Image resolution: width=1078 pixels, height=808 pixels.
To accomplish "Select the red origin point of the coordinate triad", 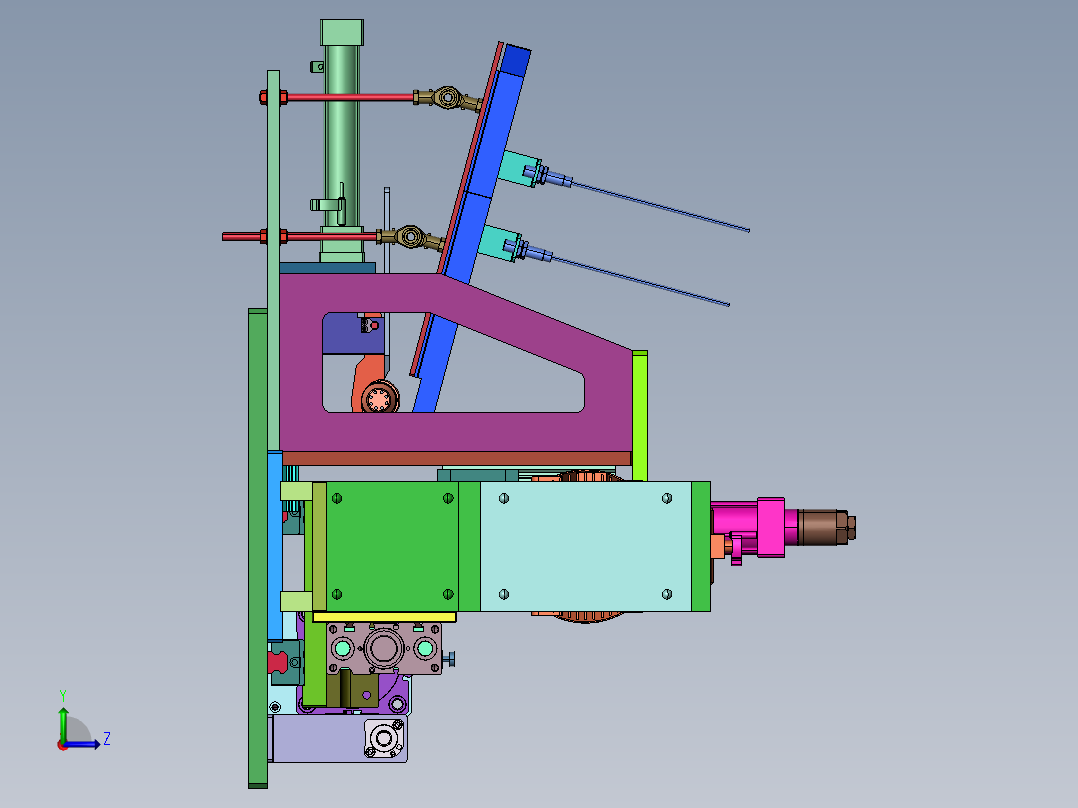I will pos(63,745).
